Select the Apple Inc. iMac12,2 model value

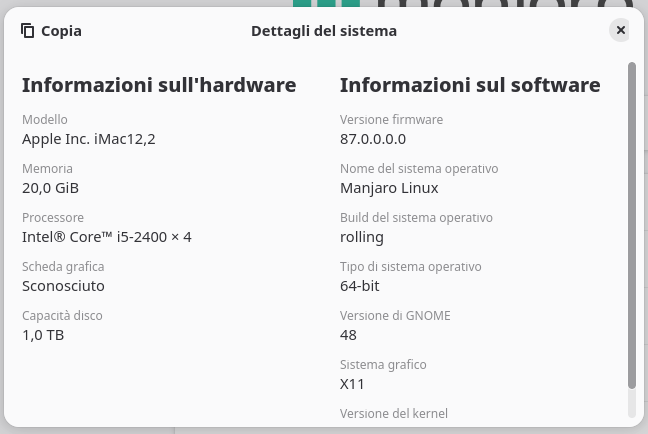click(89, 139)
